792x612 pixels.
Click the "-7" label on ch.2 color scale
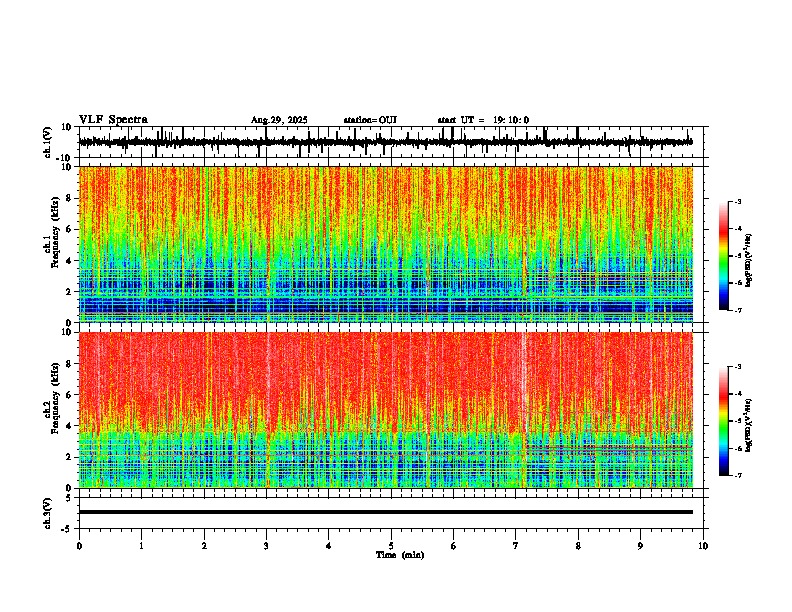(737, 475)
